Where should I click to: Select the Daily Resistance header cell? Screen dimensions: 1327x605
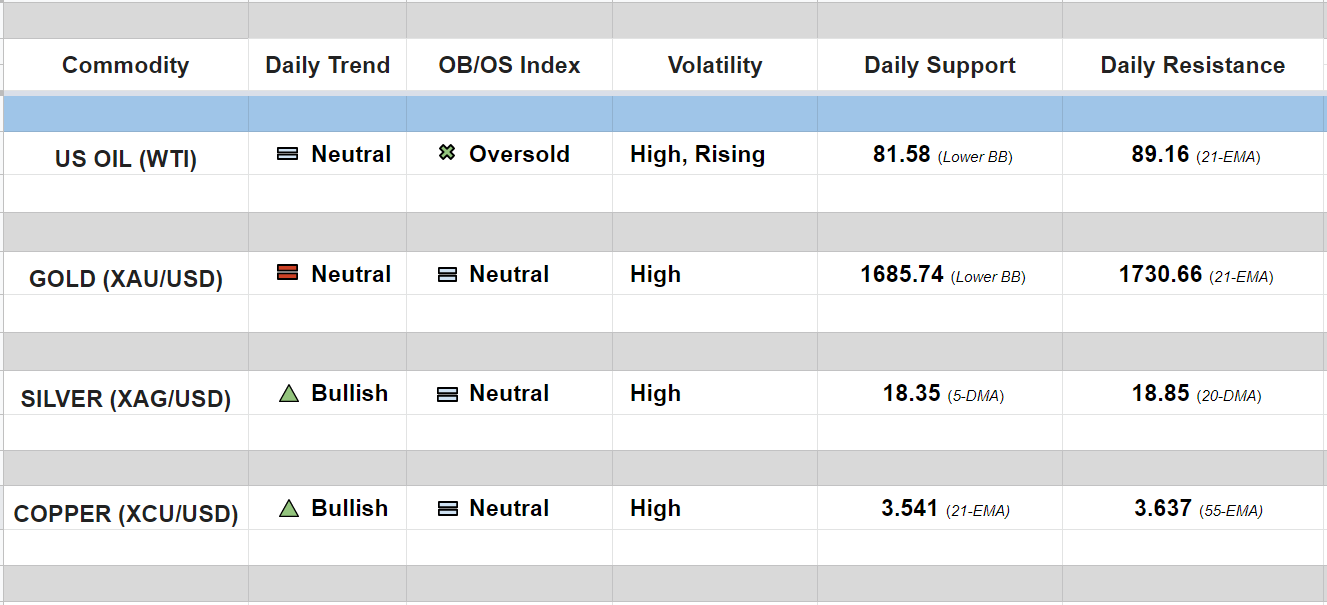(x=1192, y=66)
